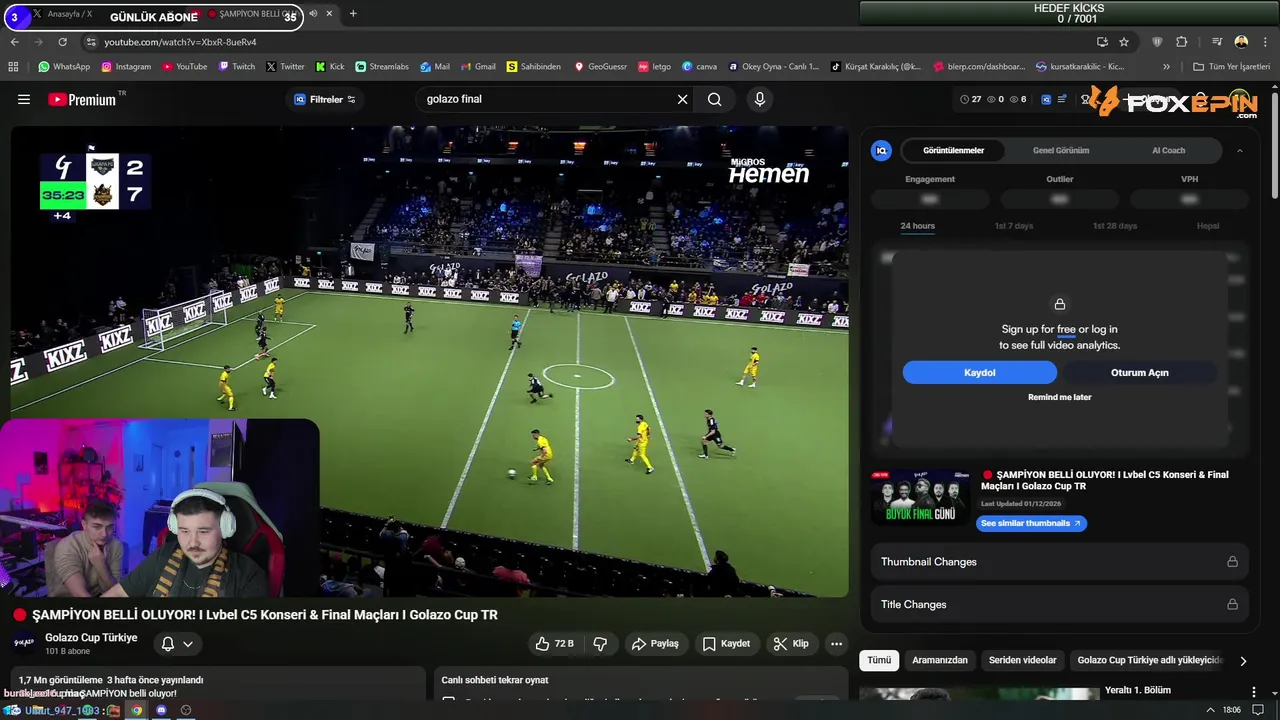Open more video actions three-dot button
This screenshot has width=1280, height=720.
coord(837,644)
